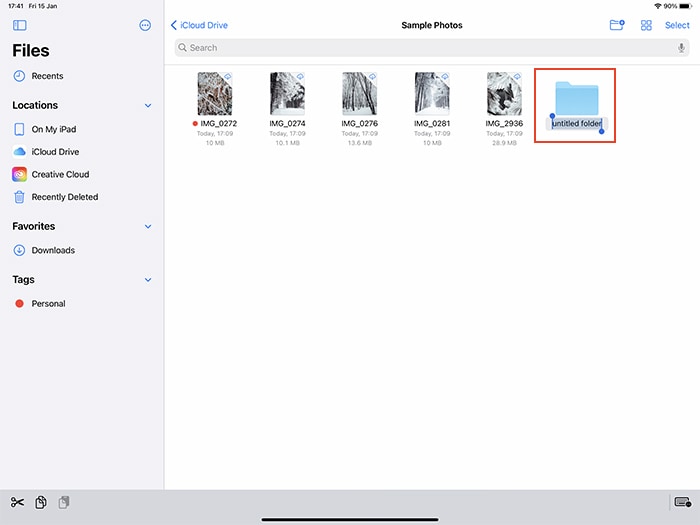
Task: Click the IMG_2936 file name
Action: click(x=504, y=124)
